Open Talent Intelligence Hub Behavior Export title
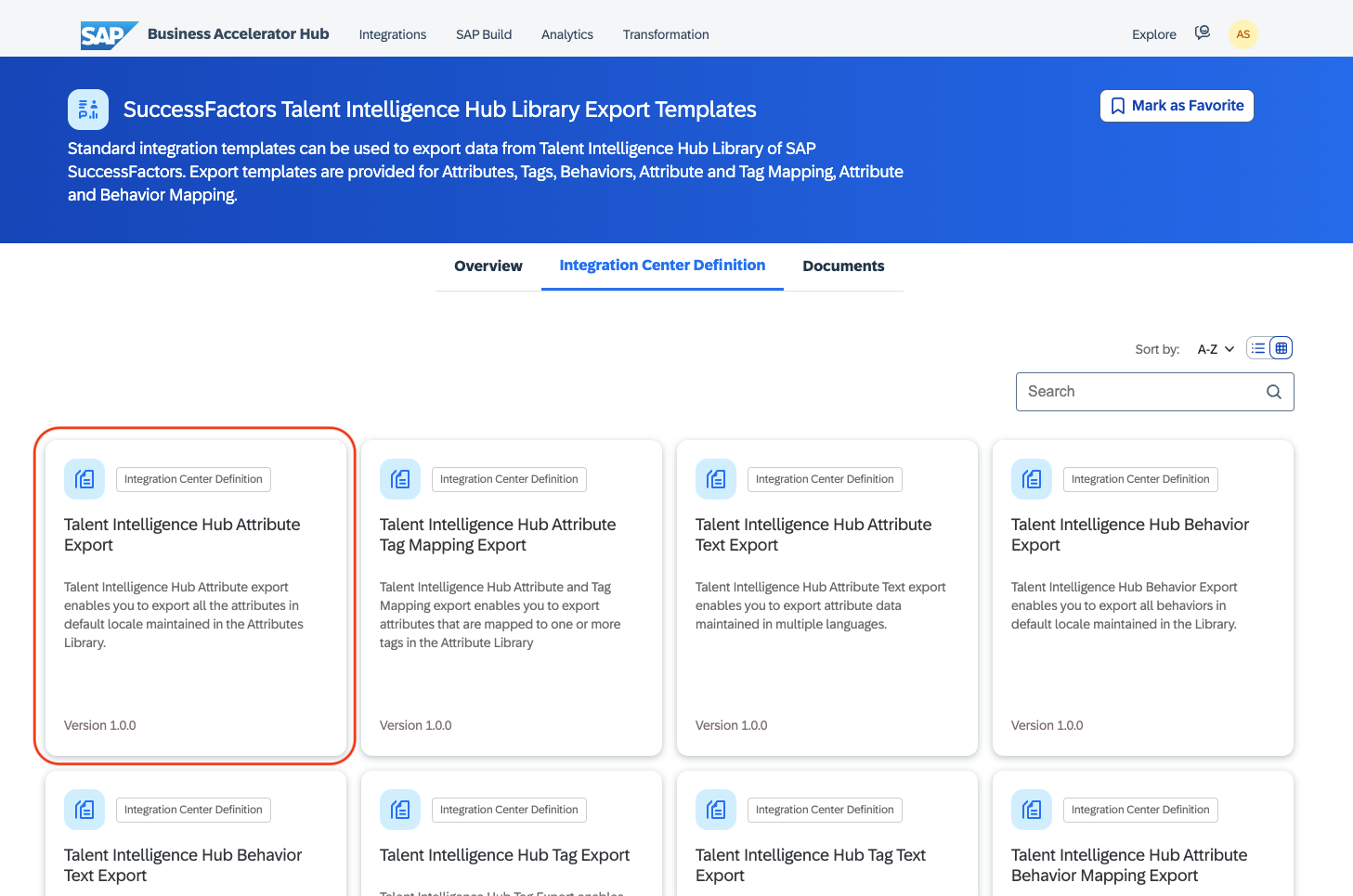The height and width of the screenshot is (896, 1353). click(1130, 535)
